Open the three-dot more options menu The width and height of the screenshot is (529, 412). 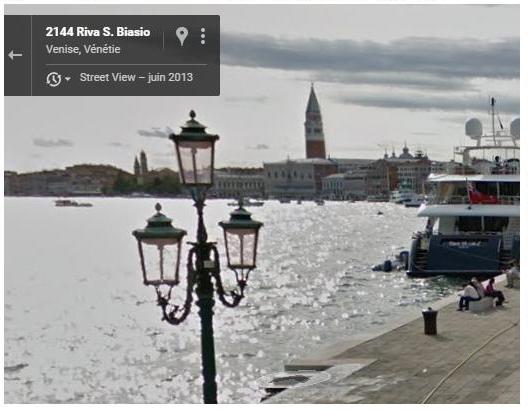[x=203, y=36]
